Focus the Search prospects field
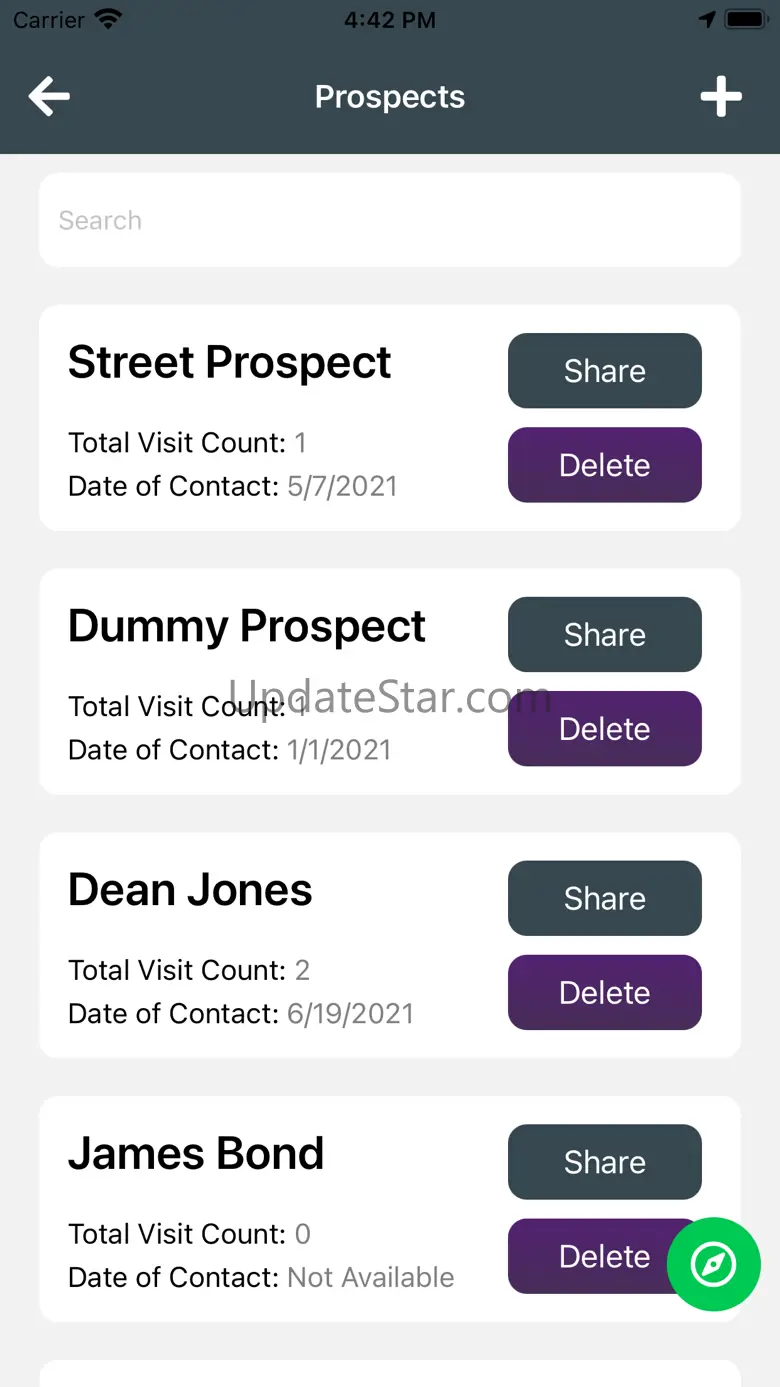The height and width of the screenshot is (1387, 780). pos(390,220)
